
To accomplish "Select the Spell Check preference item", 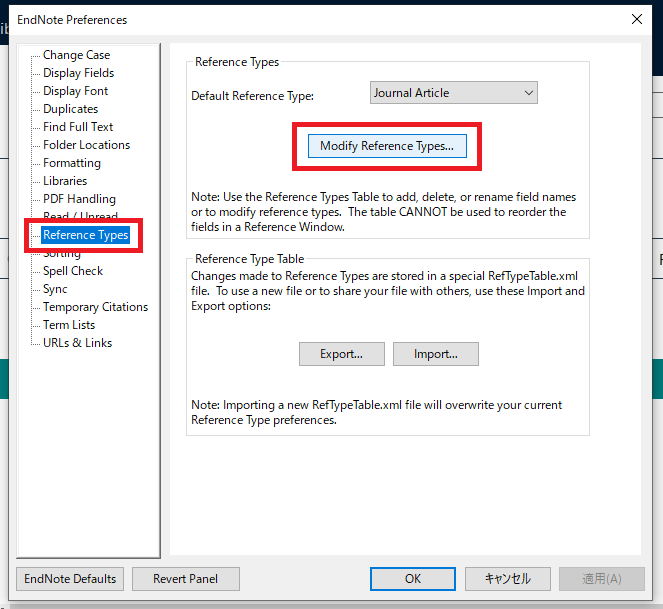I will (72, 271).
